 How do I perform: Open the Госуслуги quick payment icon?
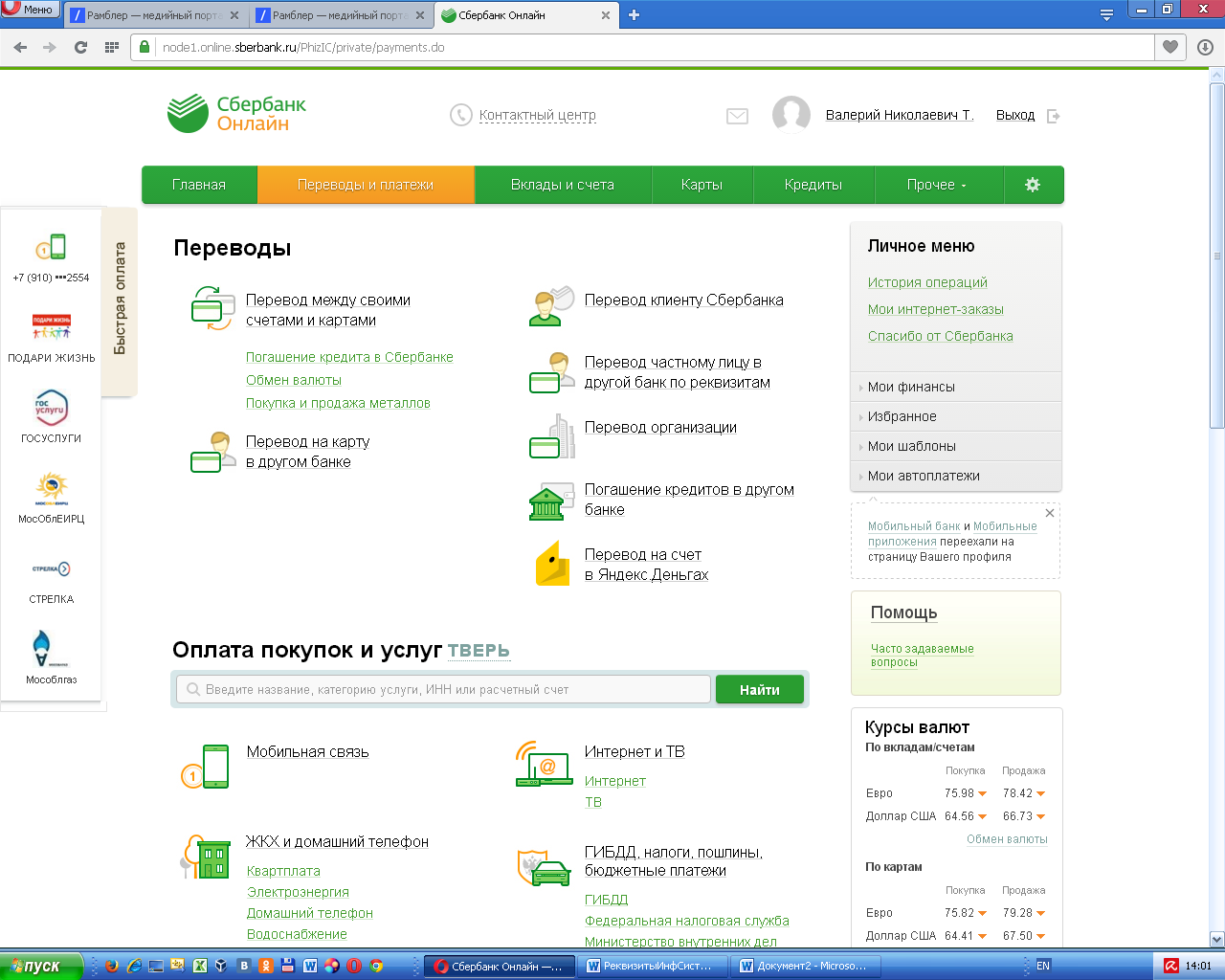coord(52,408)
